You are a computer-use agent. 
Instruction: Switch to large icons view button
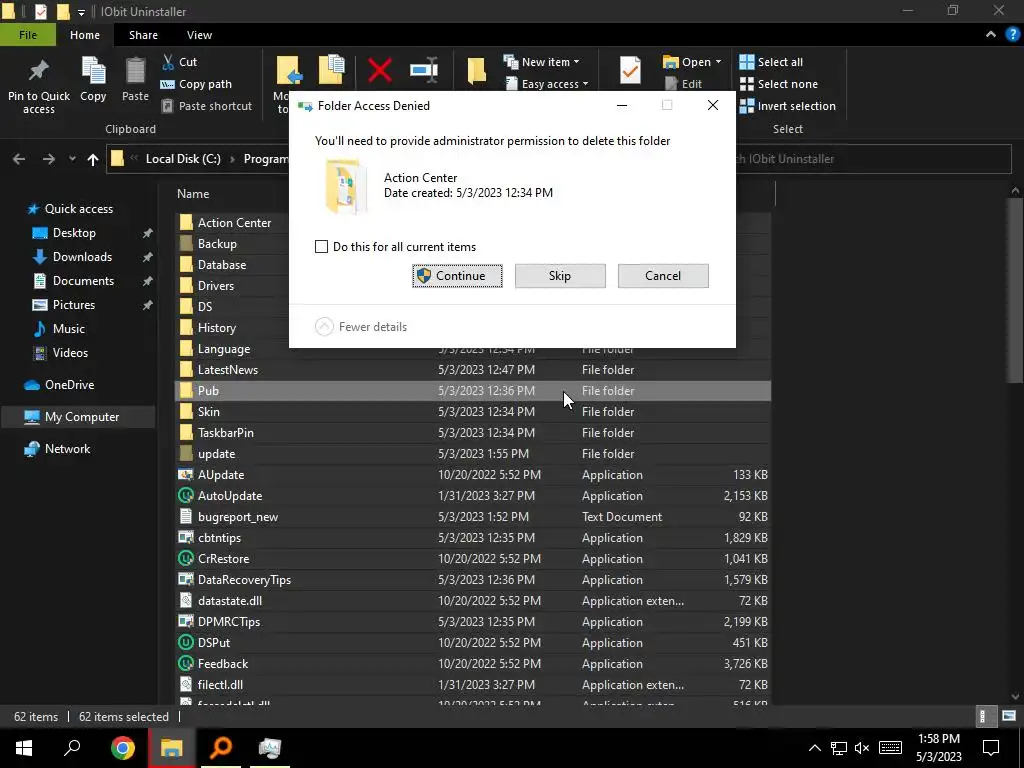click(x=1008, y=716)
